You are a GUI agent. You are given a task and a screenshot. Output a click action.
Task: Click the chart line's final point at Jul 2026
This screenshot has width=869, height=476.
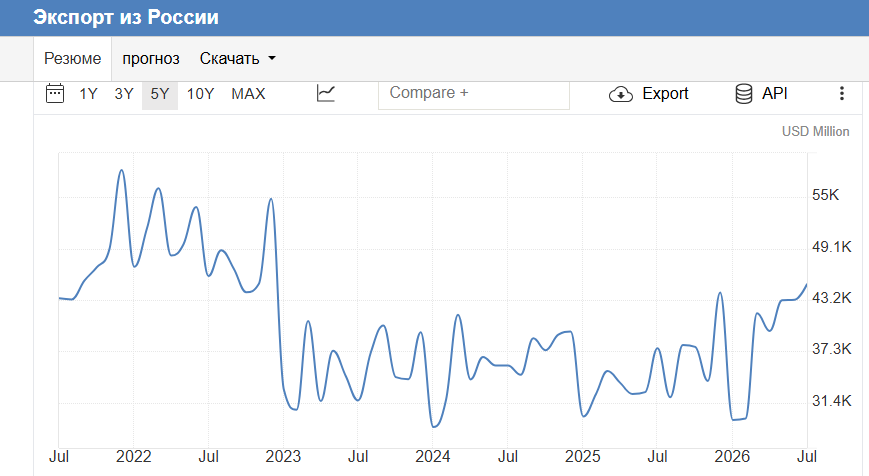[x=806, y=285]
